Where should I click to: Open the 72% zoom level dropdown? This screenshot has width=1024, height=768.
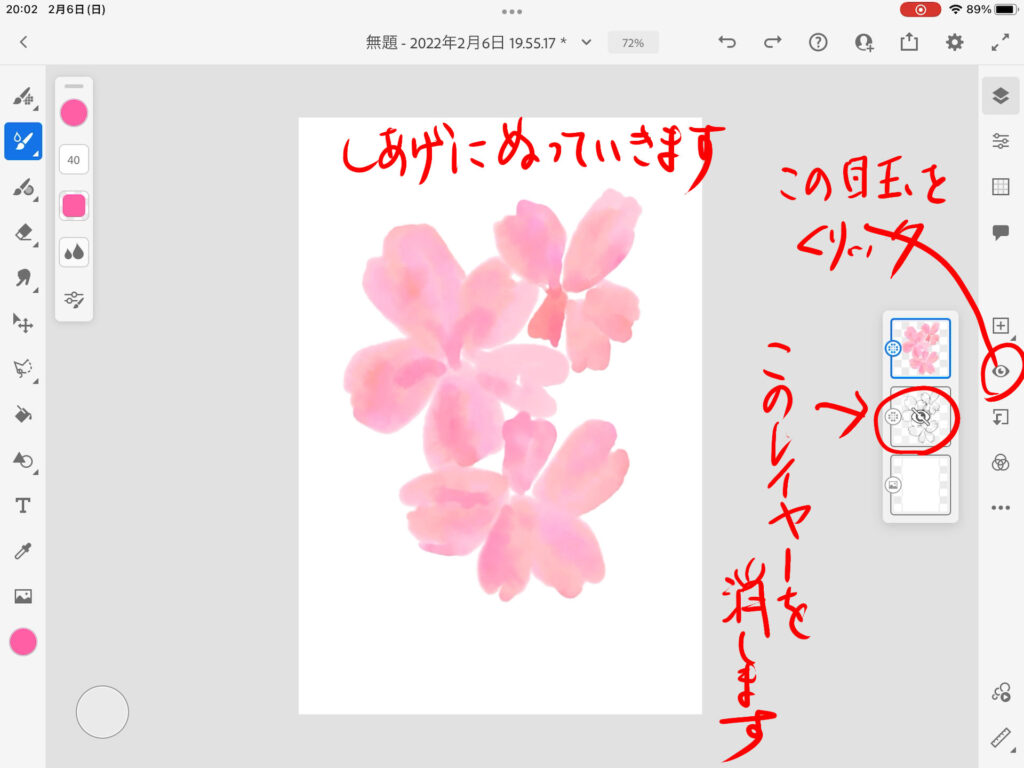coord(633,43)
